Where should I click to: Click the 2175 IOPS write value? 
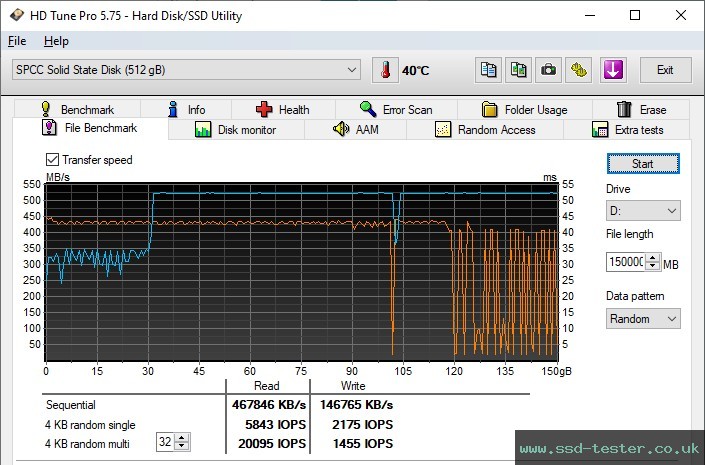362,425
